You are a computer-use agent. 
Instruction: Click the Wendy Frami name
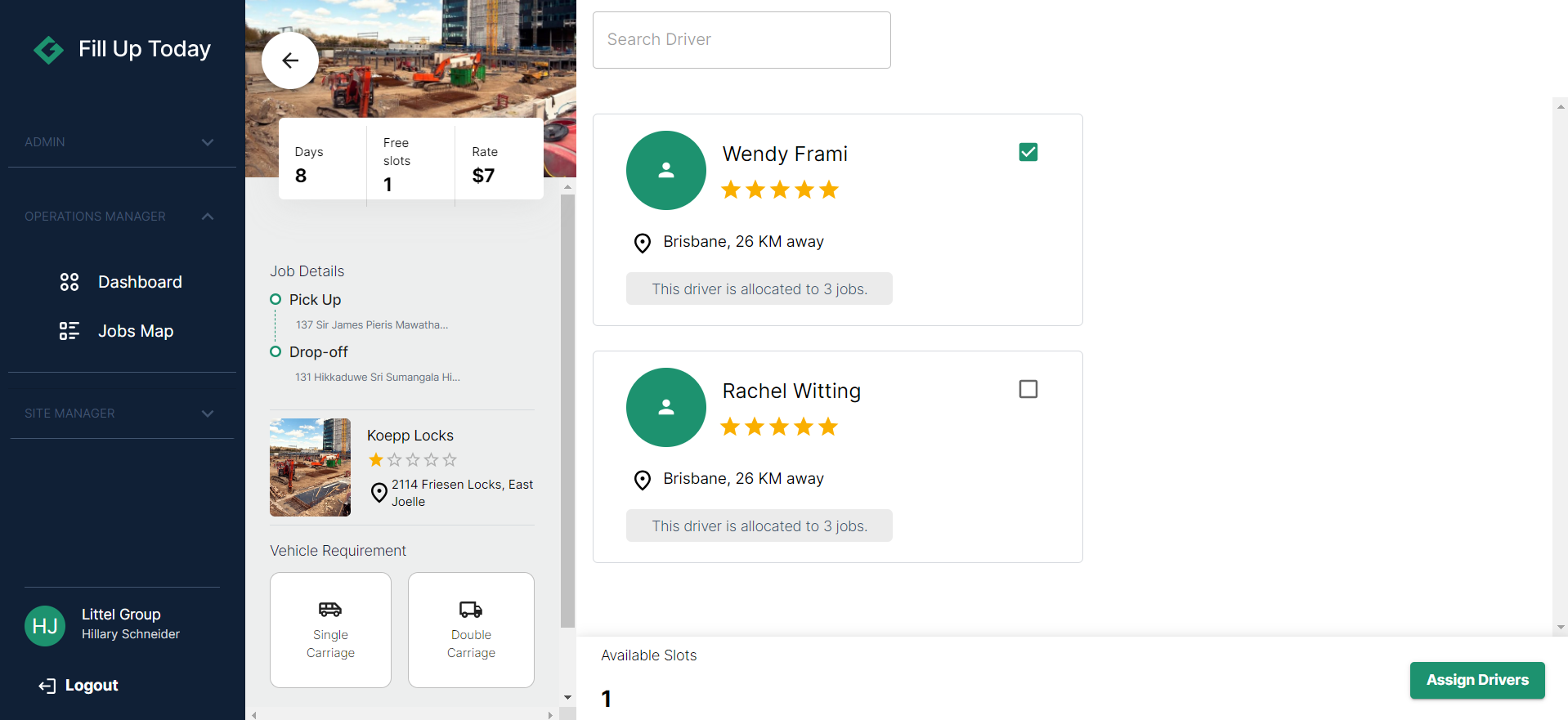click(785, 154)
